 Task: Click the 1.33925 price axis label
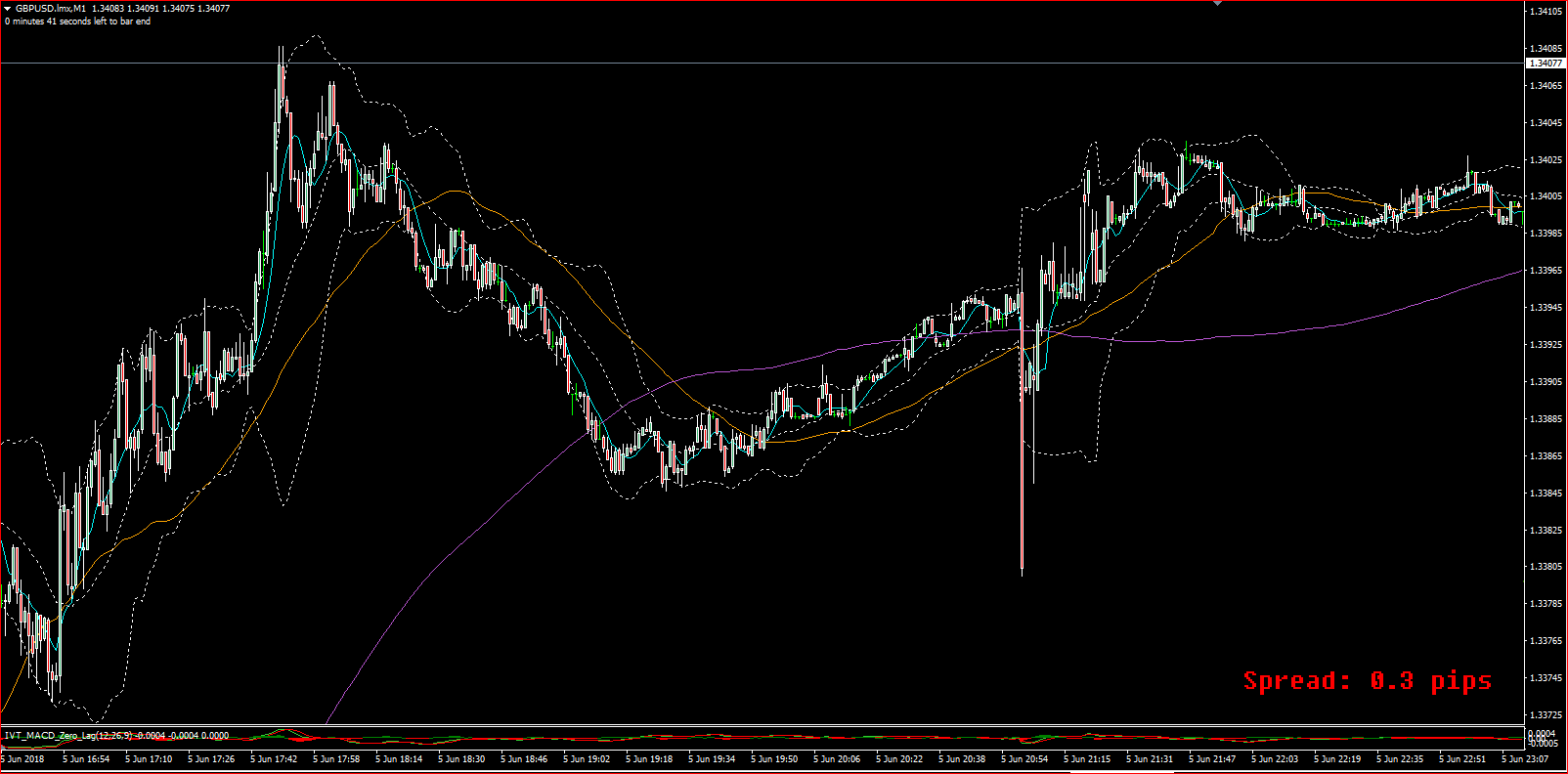[1546, 345]
